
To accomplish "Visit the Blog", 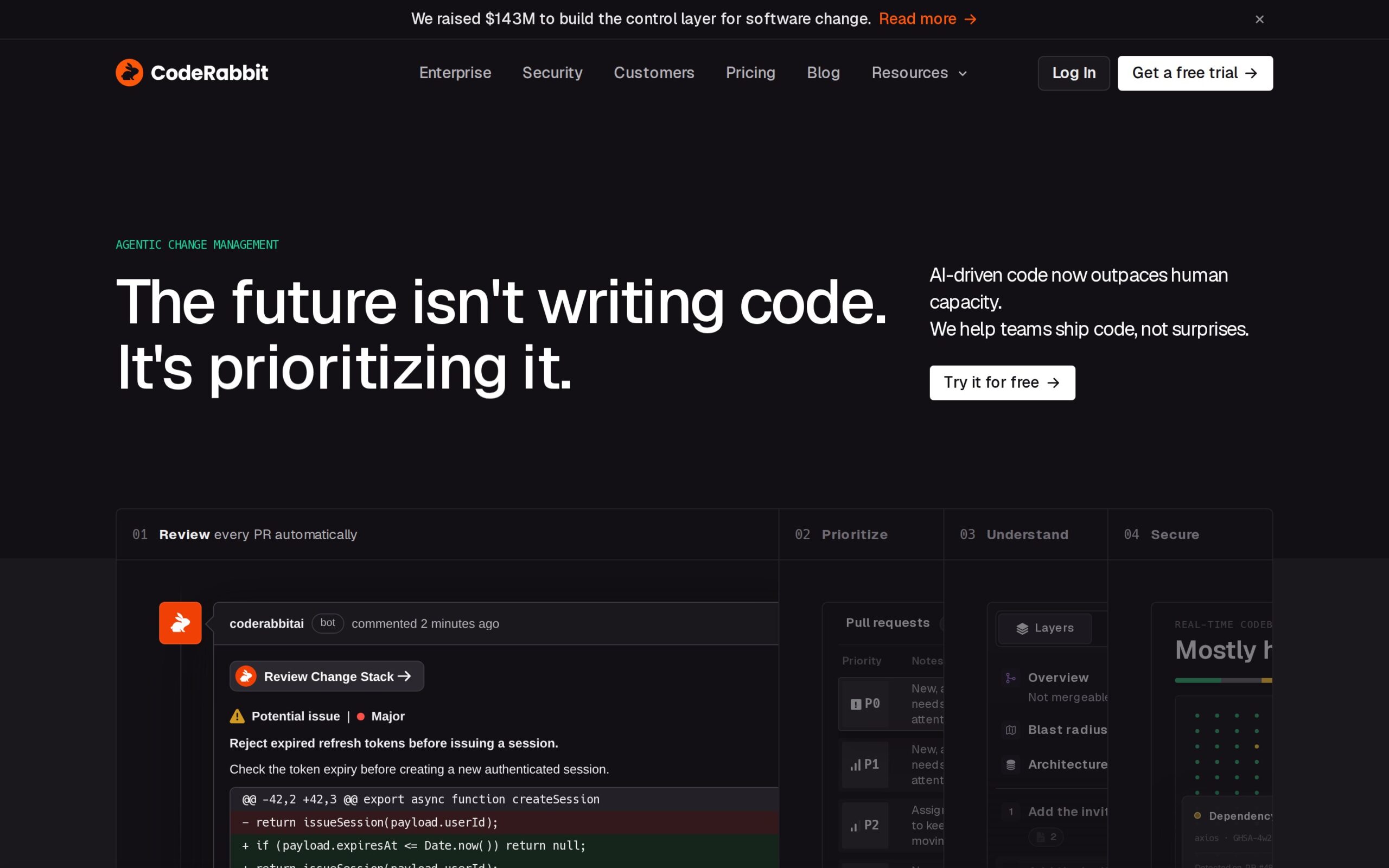I will [823, 73].
